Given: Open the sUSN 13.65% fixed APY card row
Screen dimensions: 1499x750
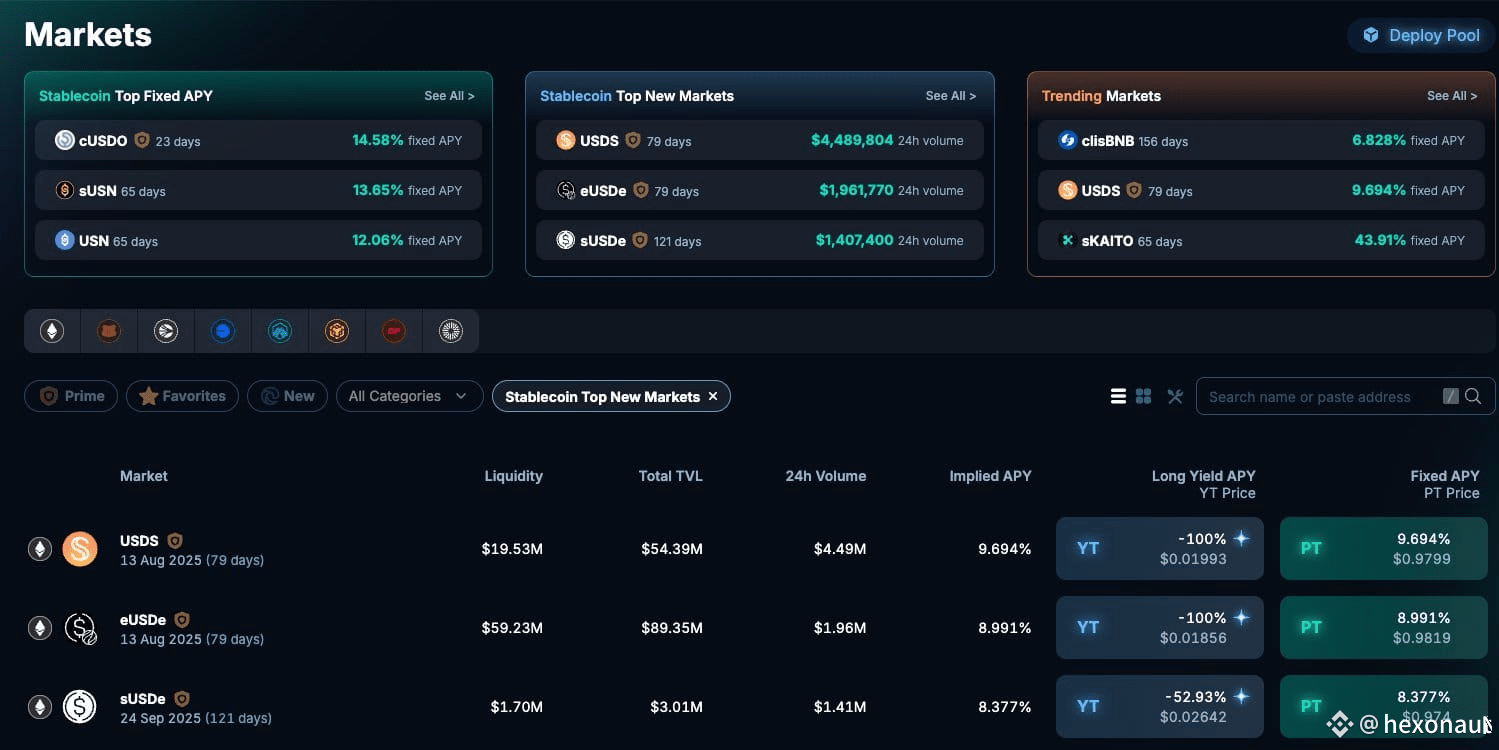Looking at the screenshot, I should click(x=258, y=190).
